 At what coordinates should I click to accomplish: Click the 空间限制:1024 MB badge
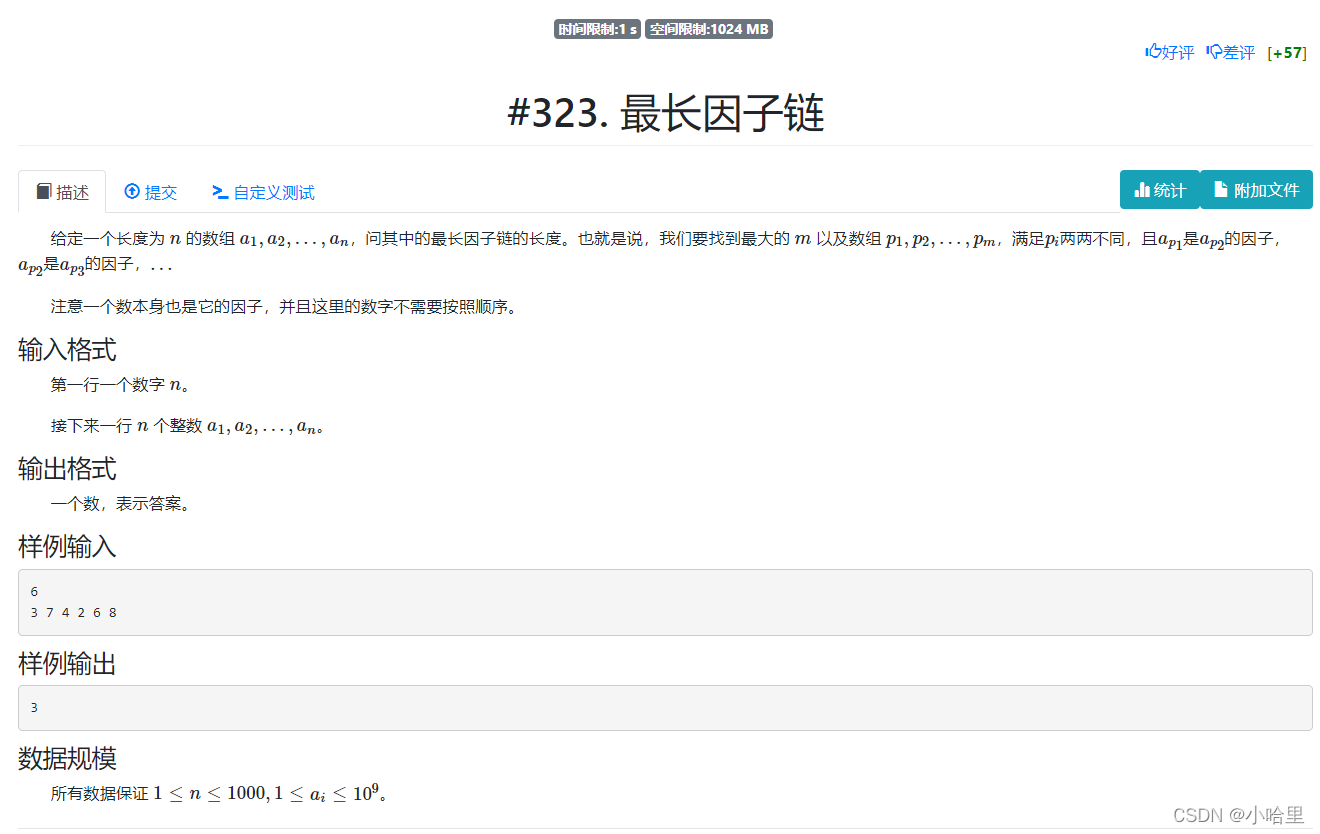tap(709, 29)
